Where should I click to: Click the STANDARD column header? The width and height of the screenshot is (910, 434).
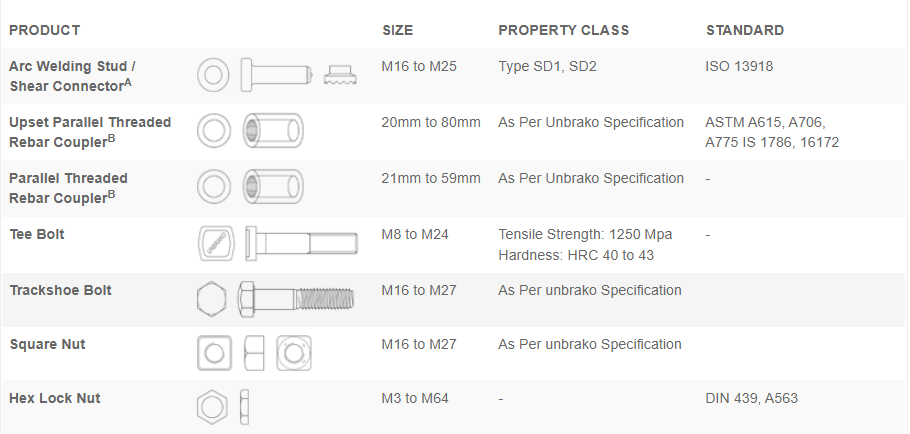745,30
